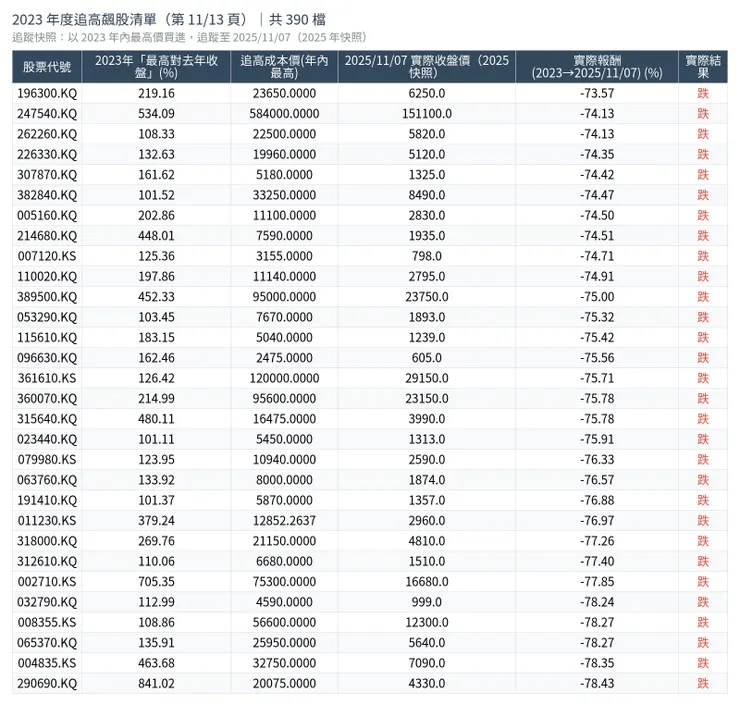Select stock code 011230.KS
Viewport: 740px width, 706px height.
(47, 521)
